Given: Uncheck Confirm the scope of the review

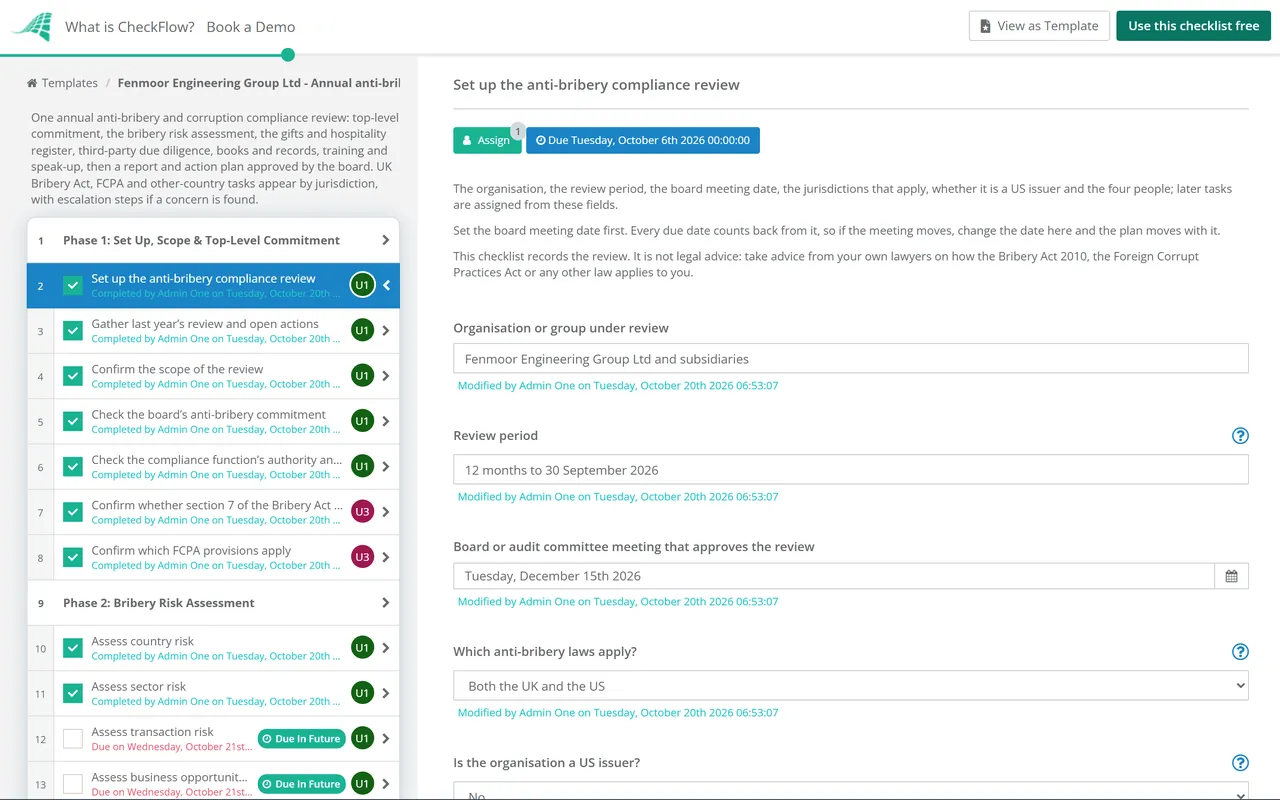Looking at the screenshot, I should pyautogui.click(x=73, y=376).
